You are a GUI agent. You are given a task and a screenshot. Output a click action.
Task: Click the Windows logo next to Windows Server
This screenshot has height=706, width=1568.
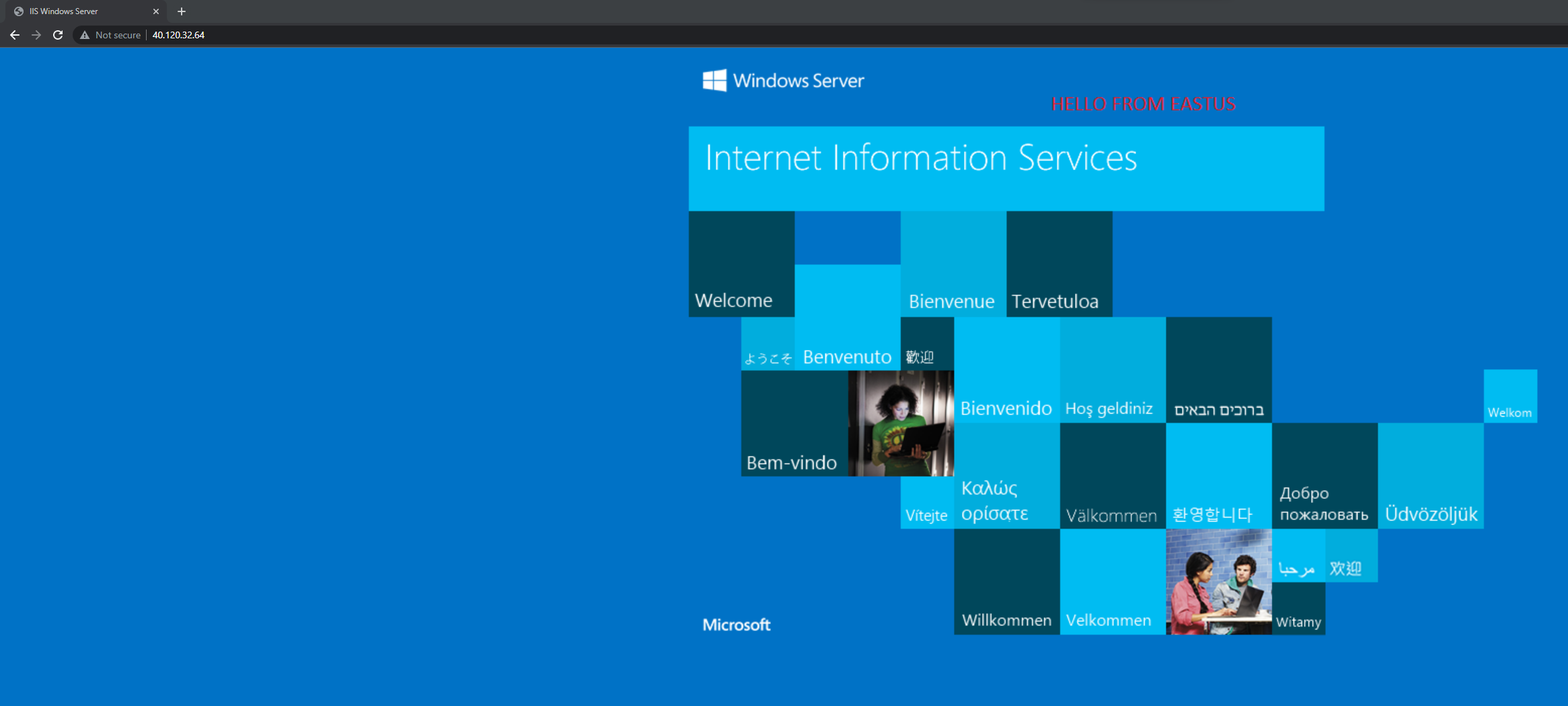[x=714, y=81]
